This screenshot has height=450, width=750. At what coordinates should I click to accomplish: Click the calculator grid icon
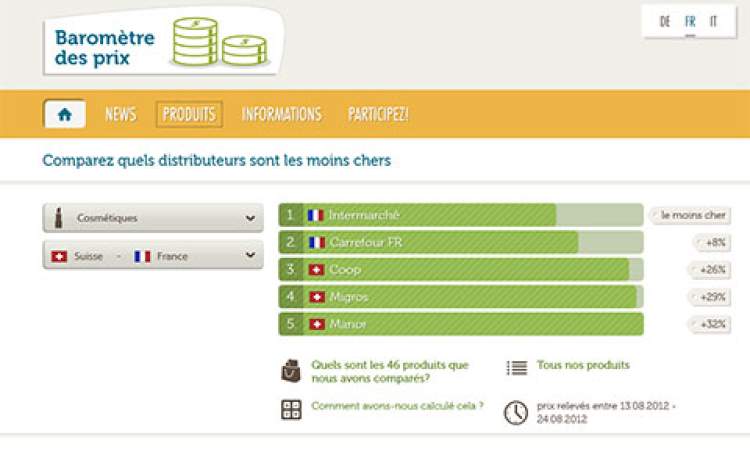[291, 410]
